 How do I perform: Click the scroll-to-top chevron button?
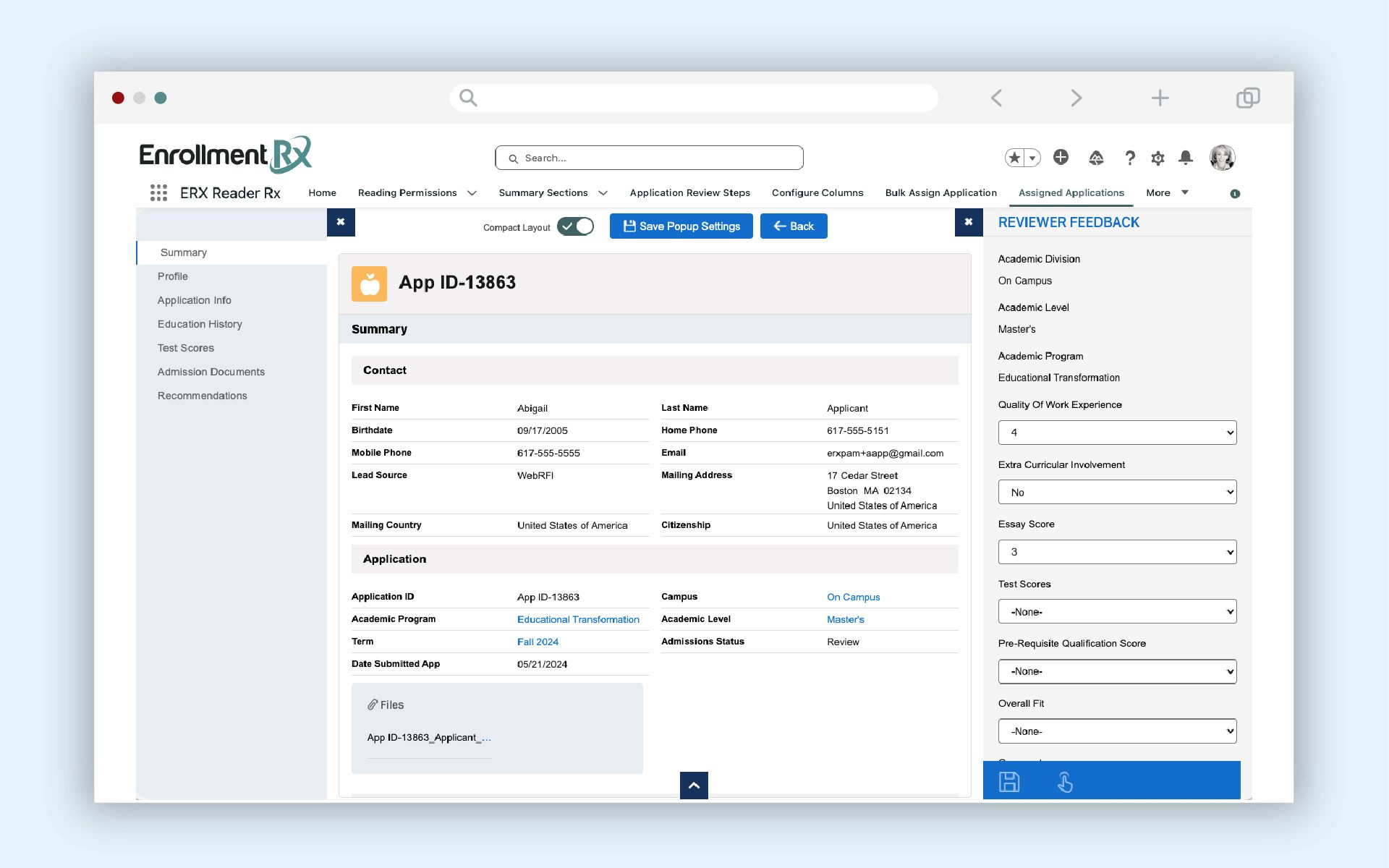pyautogui.click(x=693, y=786)
